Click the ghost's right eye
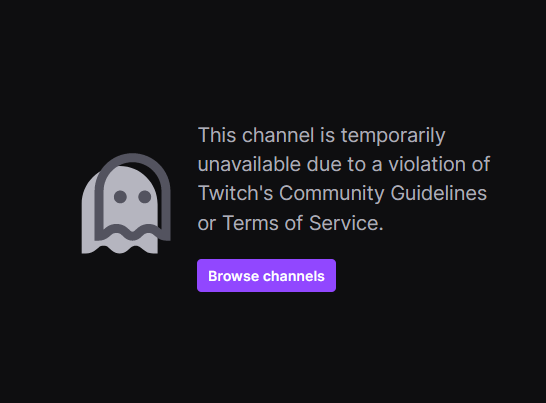Image resolution: width=546 pixels, height=403 pixels. pos(145,197)
